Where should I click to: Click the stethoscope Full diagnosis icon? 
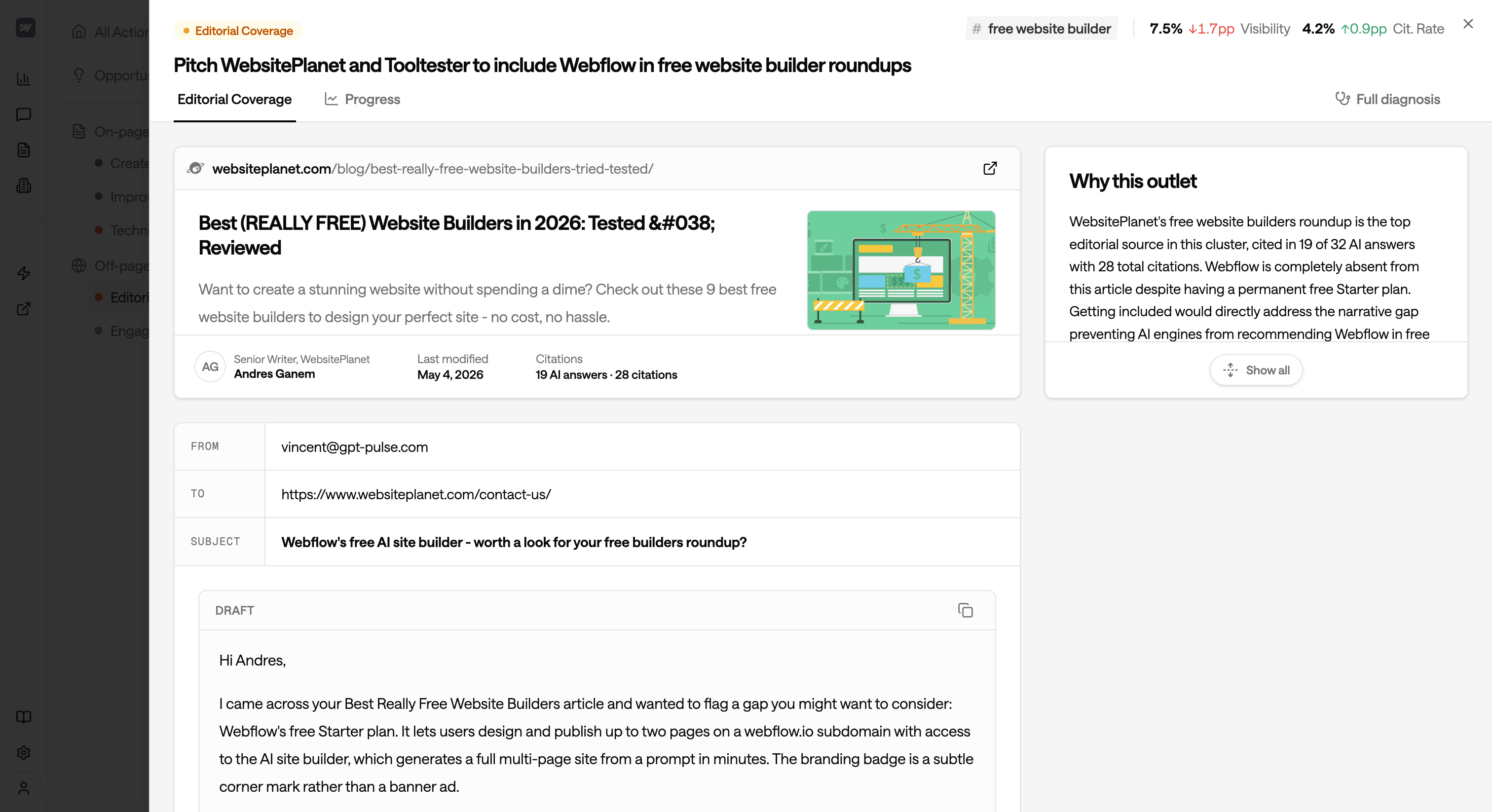tap(1342, 99)
